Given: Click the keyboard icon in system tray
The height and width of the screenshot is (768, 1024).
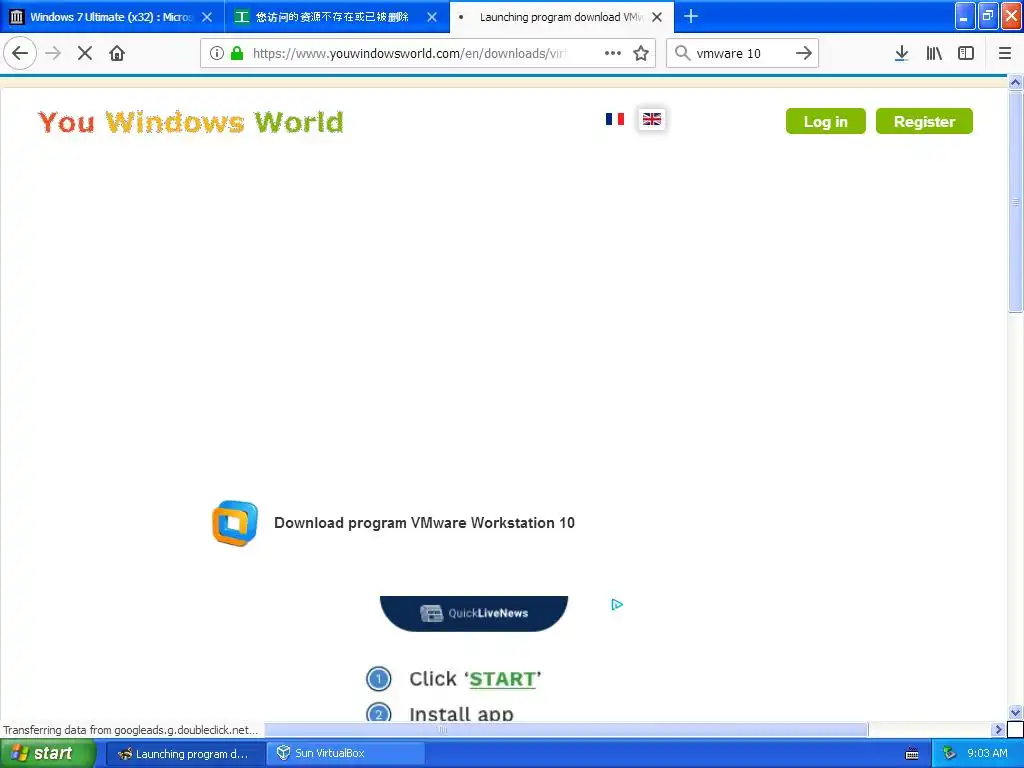Looking at the screenshot, I should 912,754.
